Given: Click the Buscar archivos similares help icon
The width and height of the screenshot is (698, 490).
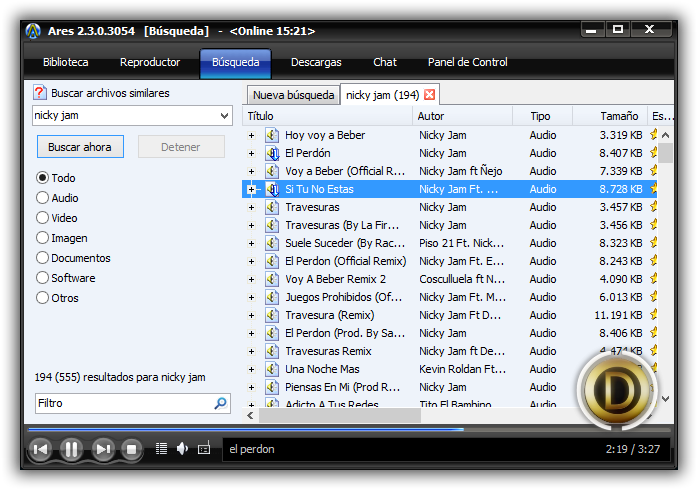Looking at the screenshot, I should tap(40, 93).
